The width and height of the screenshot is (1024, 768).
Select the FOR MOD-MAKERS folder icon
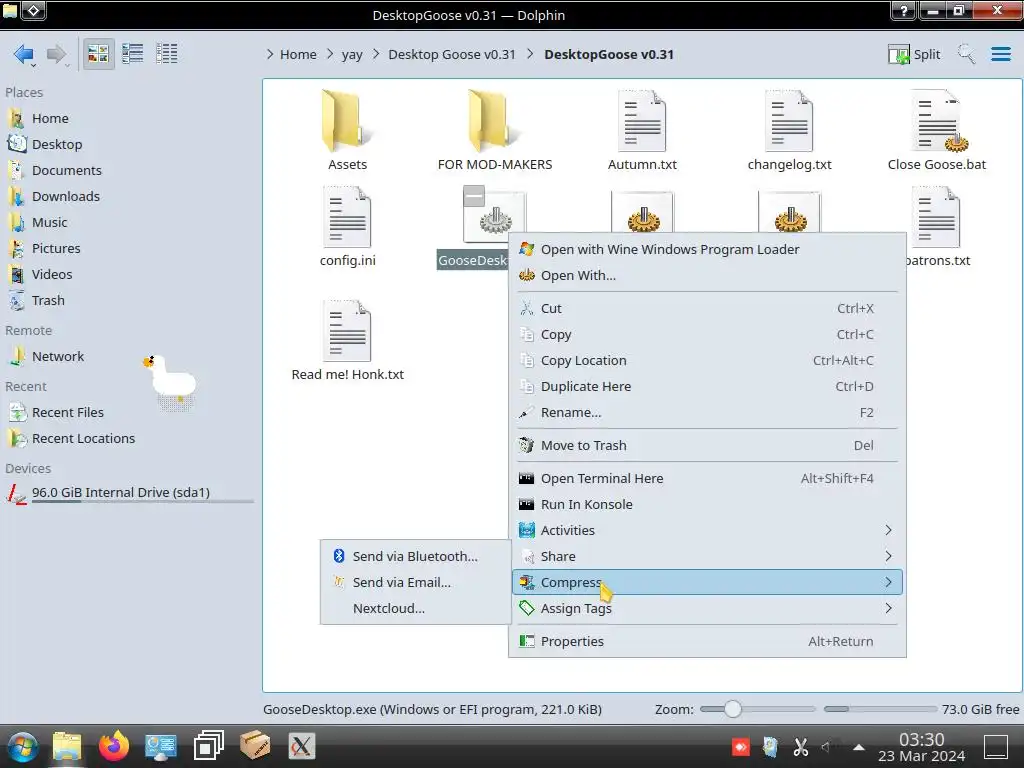click(x=494, y=121)
